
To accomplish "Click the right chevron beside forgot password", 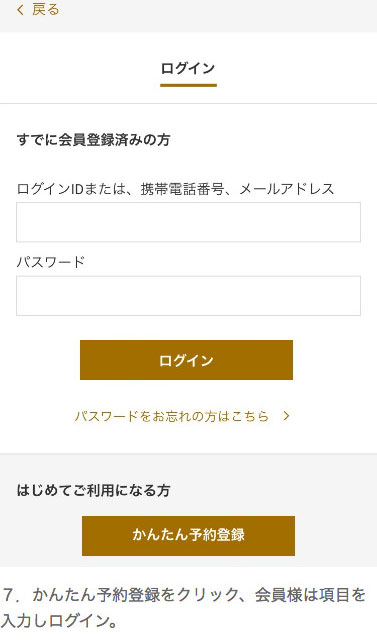I will coord(286,416).
